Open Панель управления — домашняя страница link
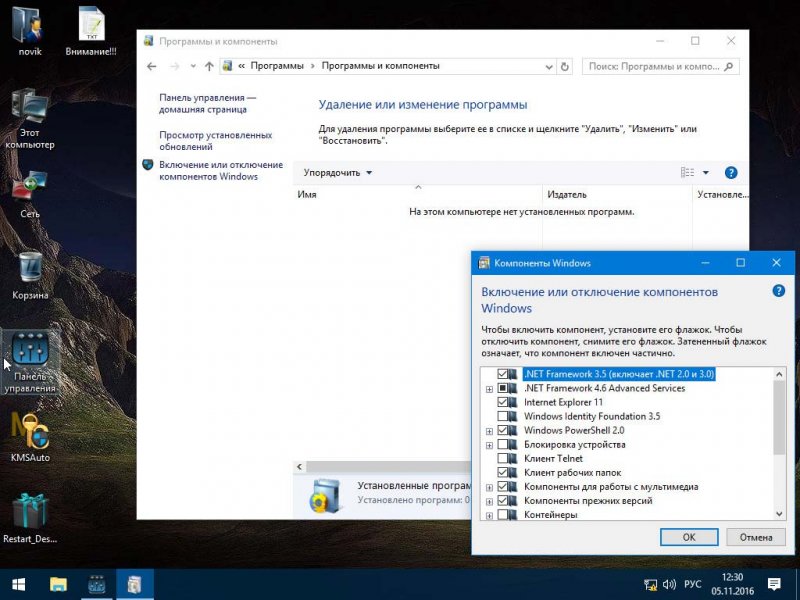This screenshot has height=600, width=800. point(207,103)
